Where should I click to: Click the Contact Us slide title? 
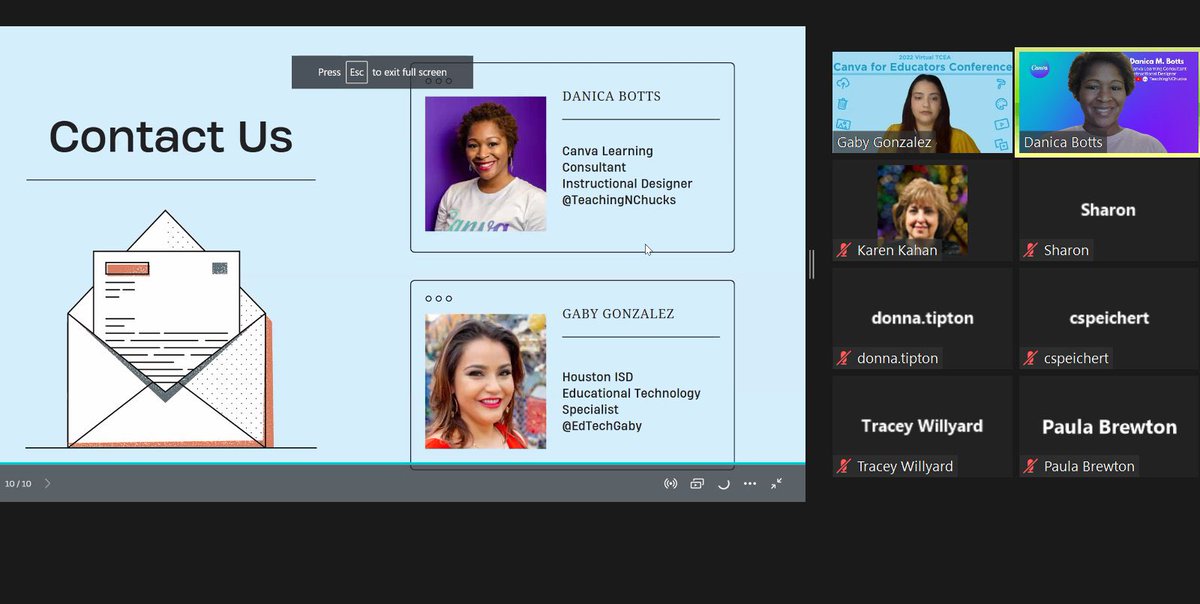171,136
